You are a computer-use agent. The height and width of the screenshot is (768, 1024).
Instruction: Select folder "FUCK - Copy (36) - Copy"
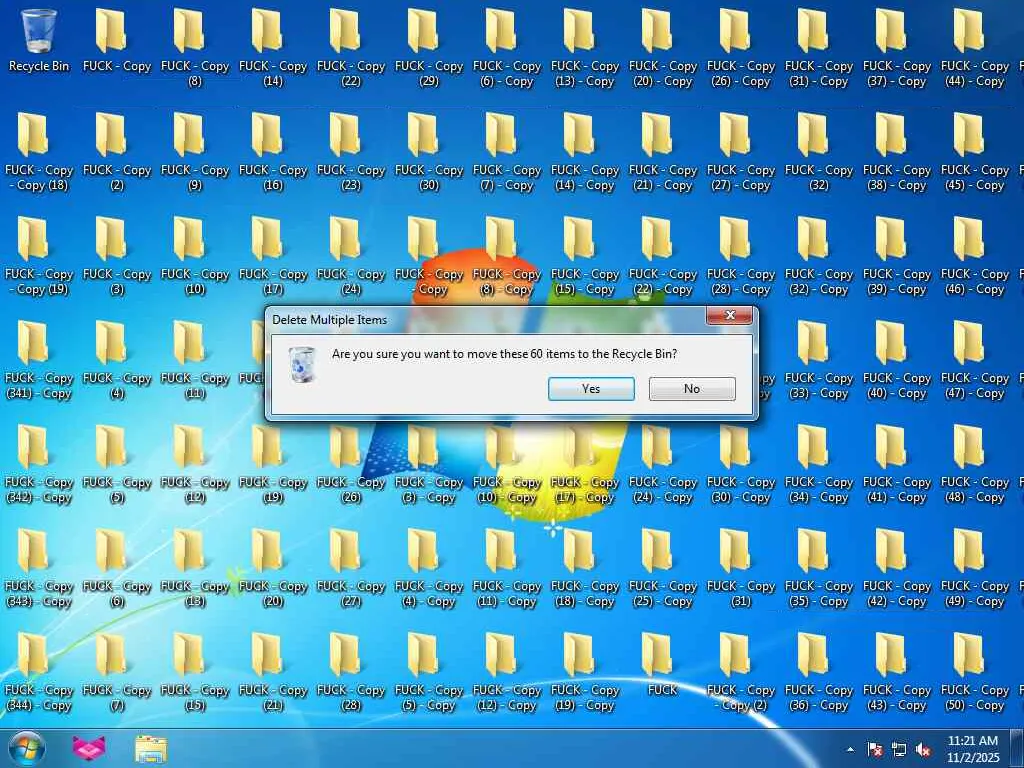tap(818, 671)
